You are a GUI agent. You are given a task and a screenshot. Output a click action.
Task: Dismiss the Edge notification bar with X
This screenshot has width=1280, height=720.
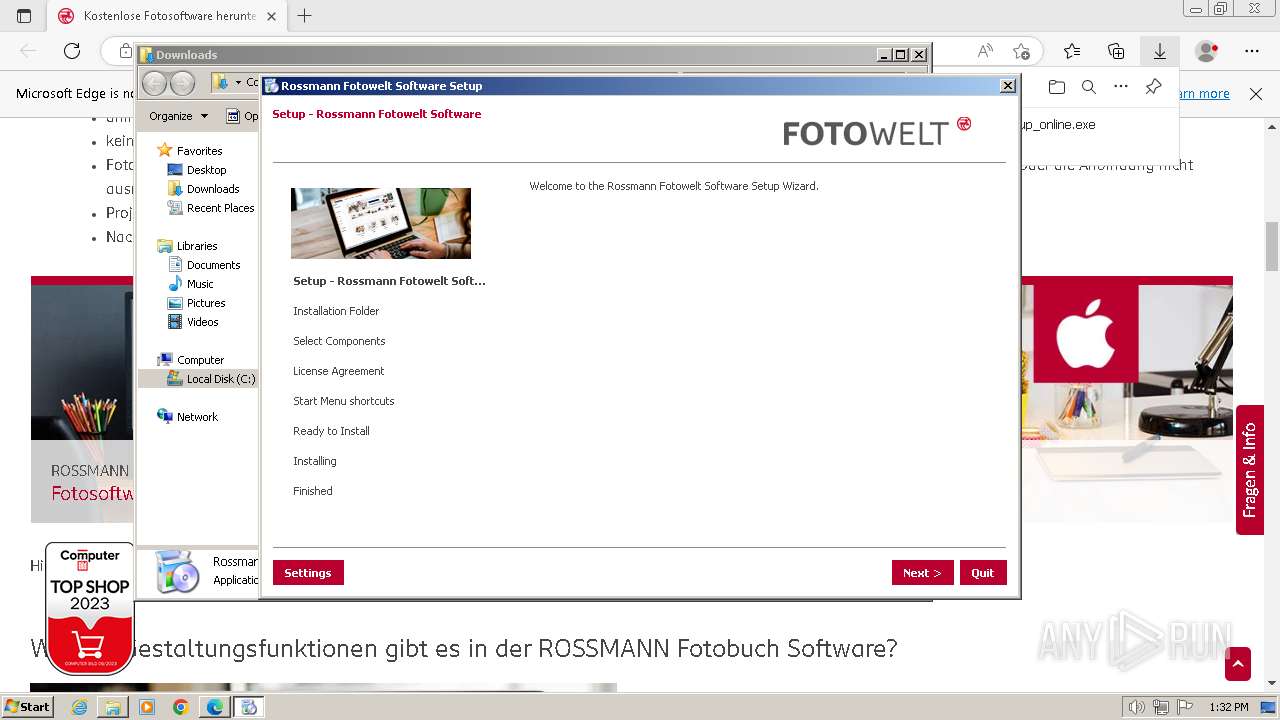1256,93
